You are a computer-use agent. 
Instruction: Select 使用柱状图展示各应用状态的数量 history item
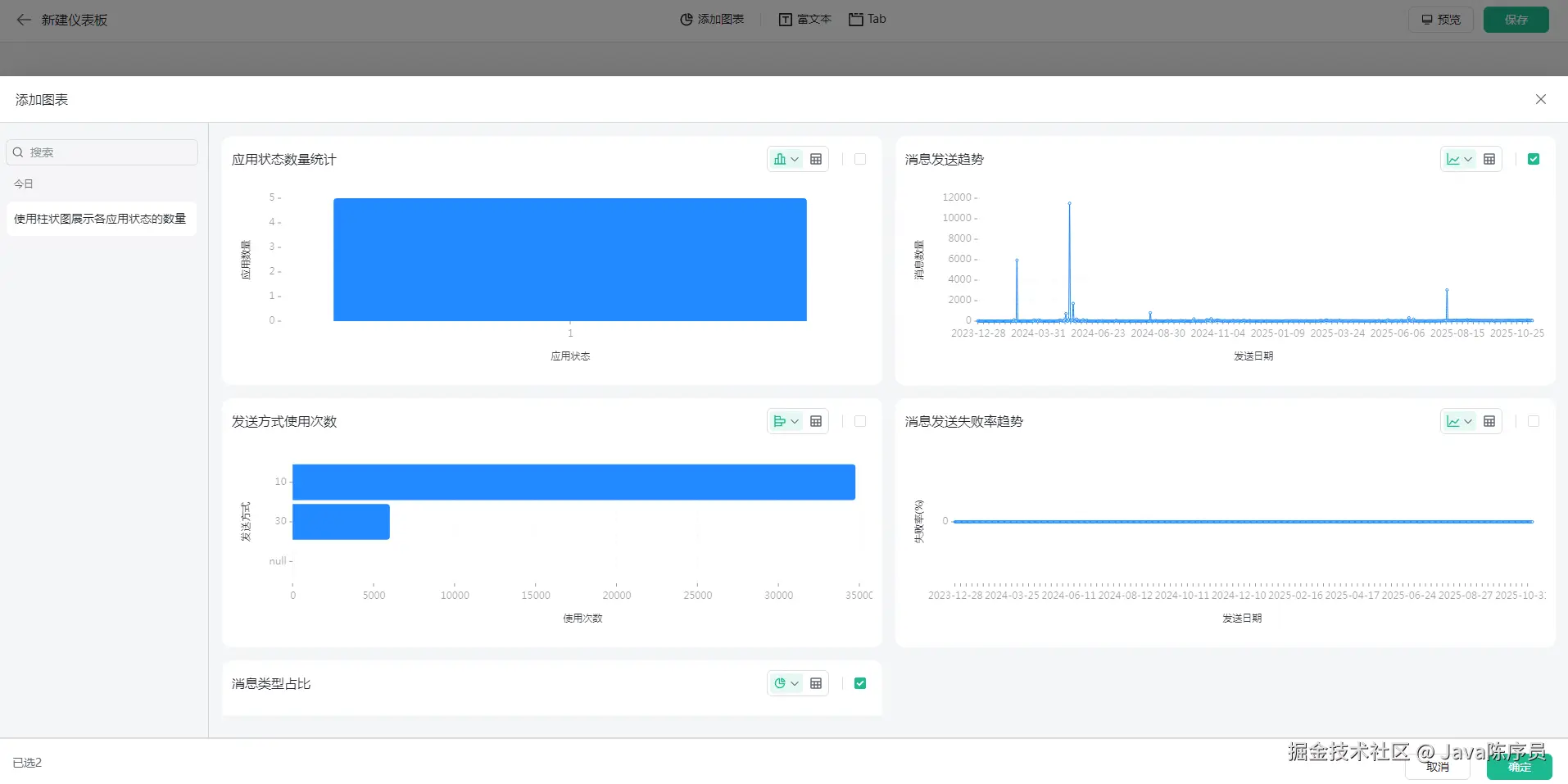(102, 219)
